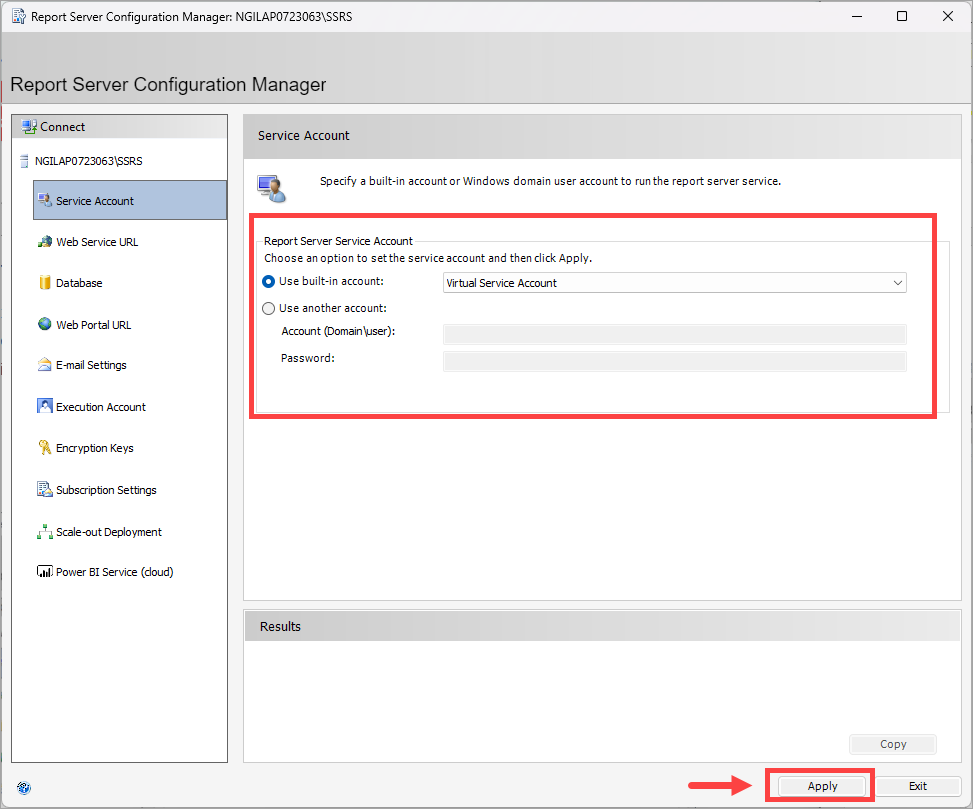Viewport: 973px width, 809px height.
Task: Click the Report Server Service Account group label
Action: [338, 241]
